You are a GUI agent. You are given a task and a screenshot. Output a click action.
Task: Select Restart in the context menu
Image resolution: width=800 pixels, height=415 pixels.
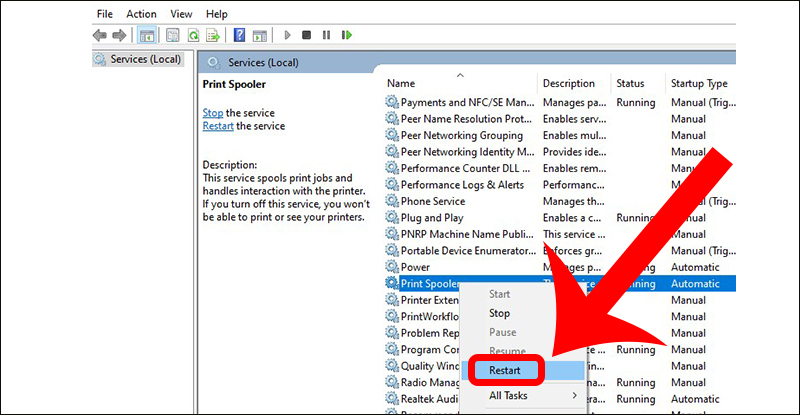click(505, 371)
